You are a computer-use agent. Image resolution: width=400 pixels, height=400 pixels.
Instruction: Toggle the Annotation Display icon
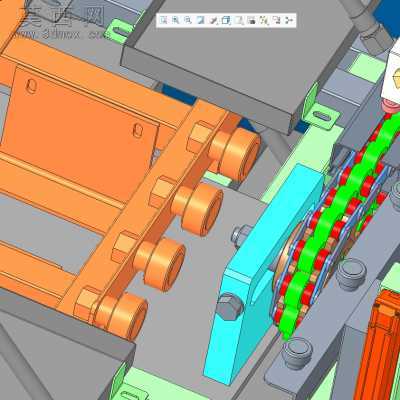tap(277, 20)
